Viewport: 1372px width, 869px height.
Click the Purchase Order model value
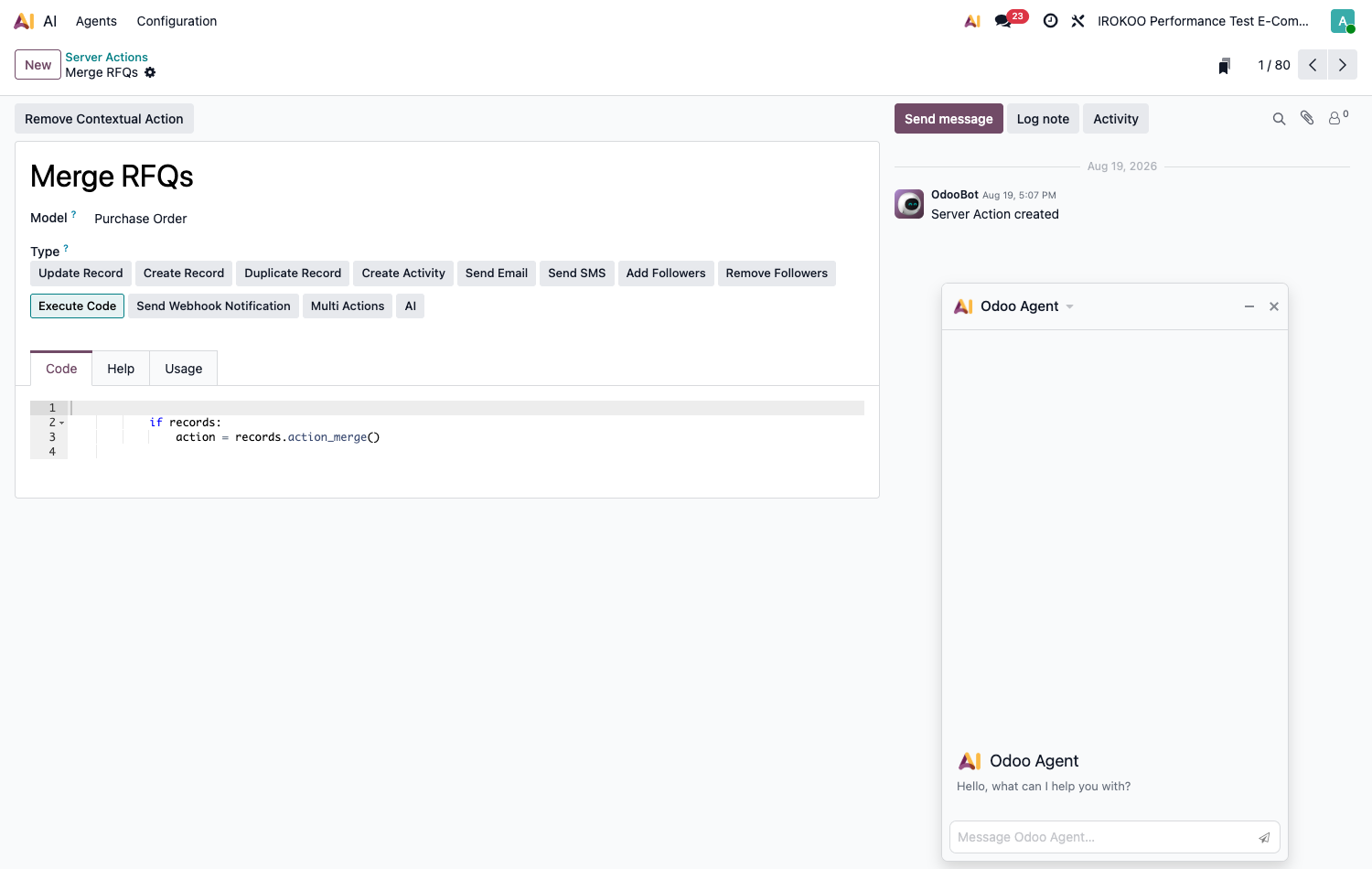141,219
